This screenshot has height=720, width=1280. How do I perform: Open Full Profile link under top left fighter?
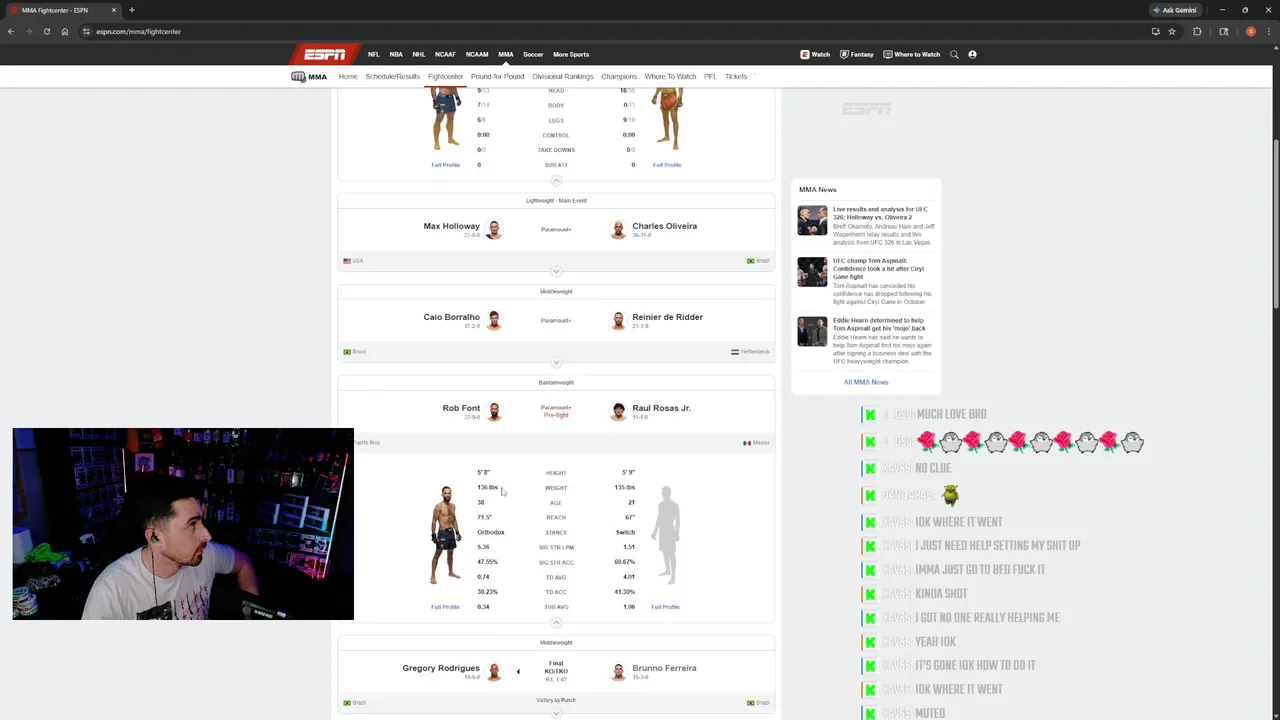tap(445, 165)
